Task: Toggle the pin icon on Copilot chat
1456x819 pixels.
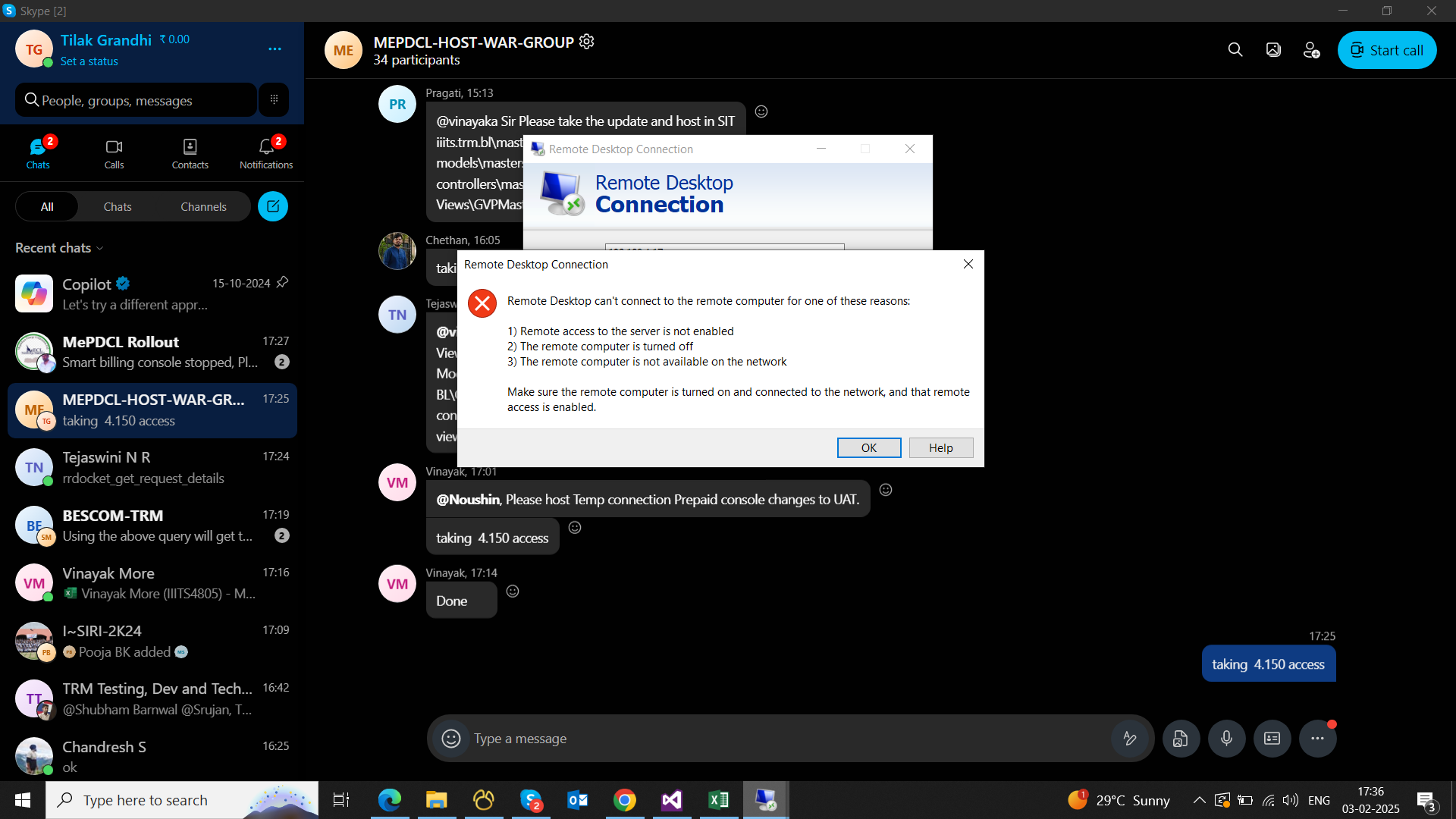Action: pos(282,282)
